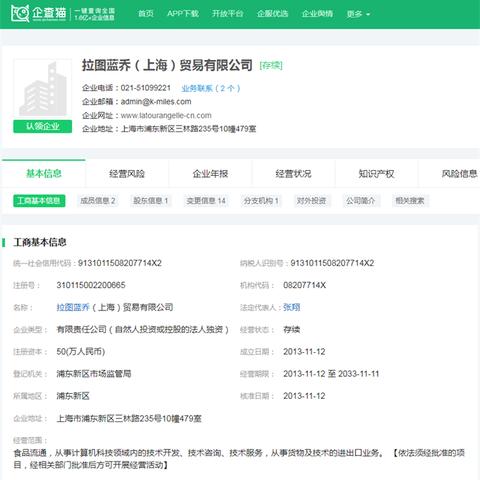This screenshot has width=480, height=480.
Task: Open 开放平台 in top navigation
Action: tap(228, 14)
